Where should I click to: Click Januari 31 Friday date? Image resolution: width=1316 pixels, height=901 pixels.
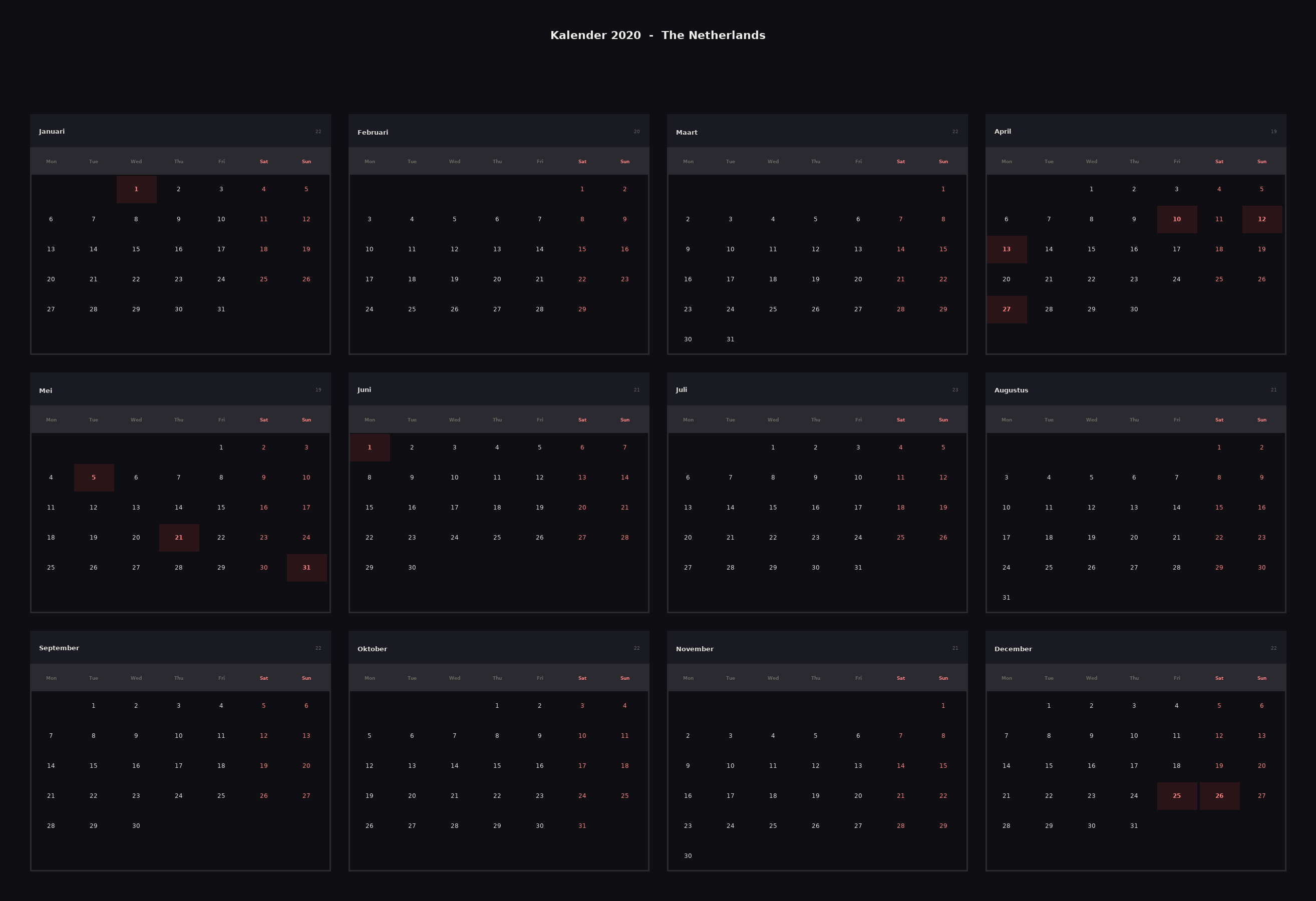coord(221,309)
